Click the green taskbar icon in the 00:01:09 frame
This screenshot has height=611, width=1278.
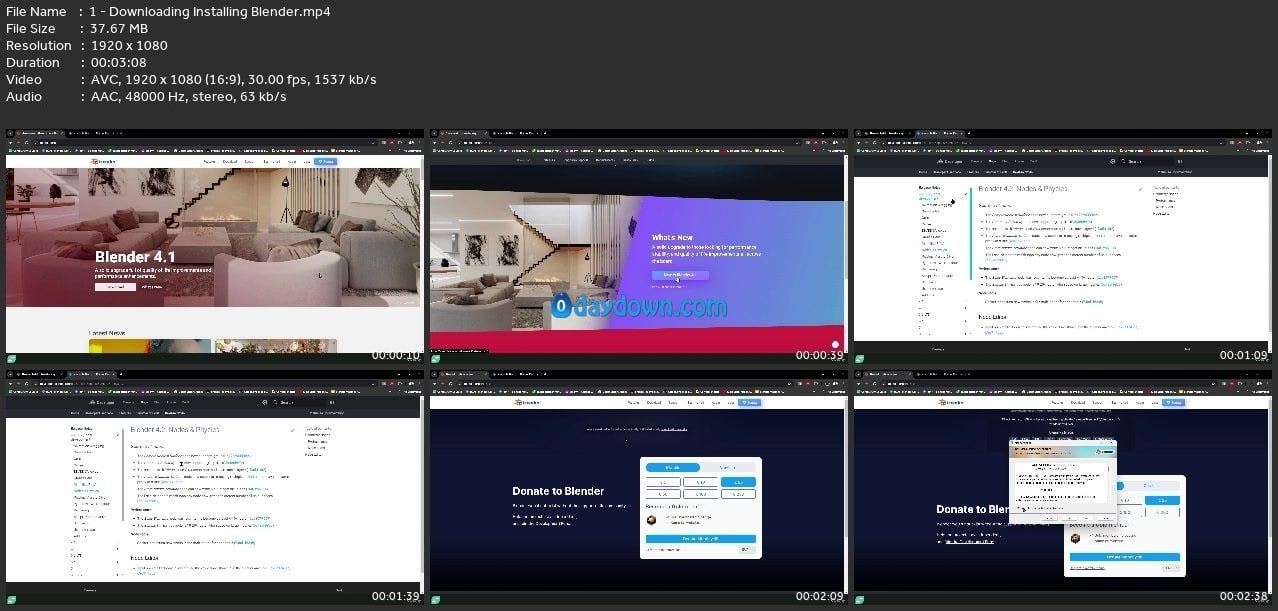click(860, 358)
